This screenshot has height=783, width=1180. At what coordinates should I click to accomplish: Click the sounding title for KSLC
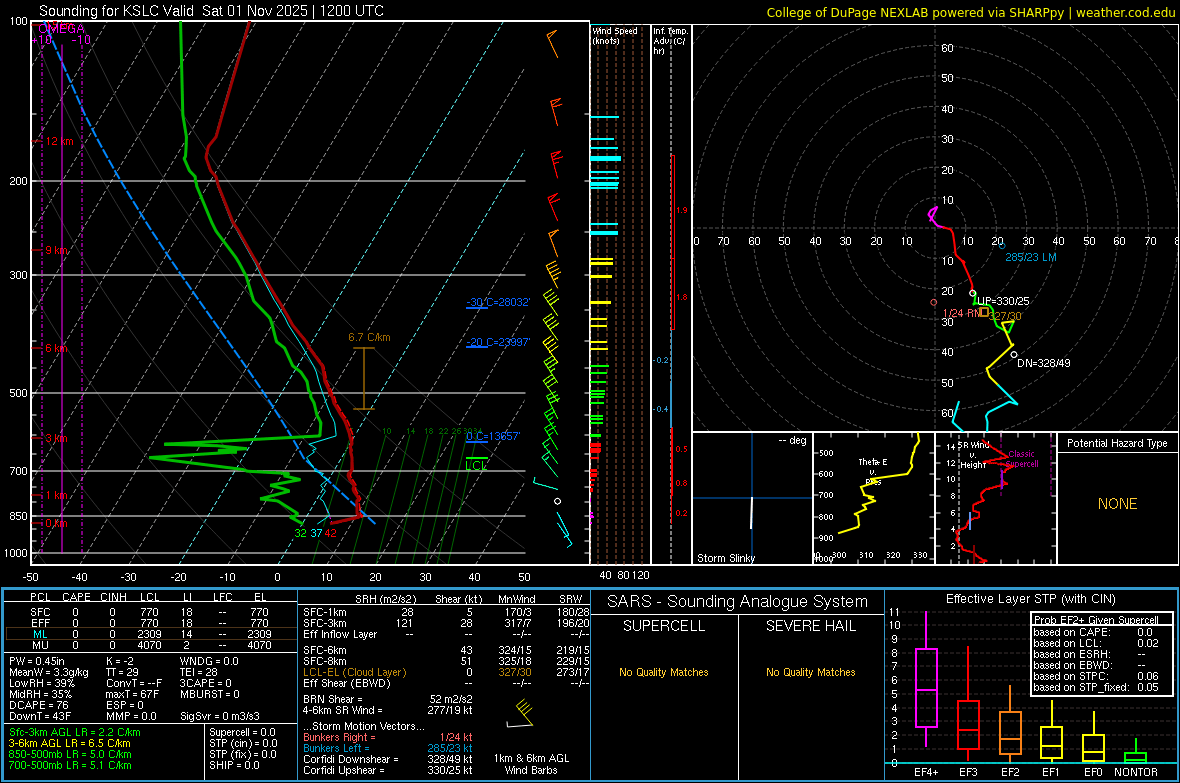pyautogui.click(x=211, y=11)
